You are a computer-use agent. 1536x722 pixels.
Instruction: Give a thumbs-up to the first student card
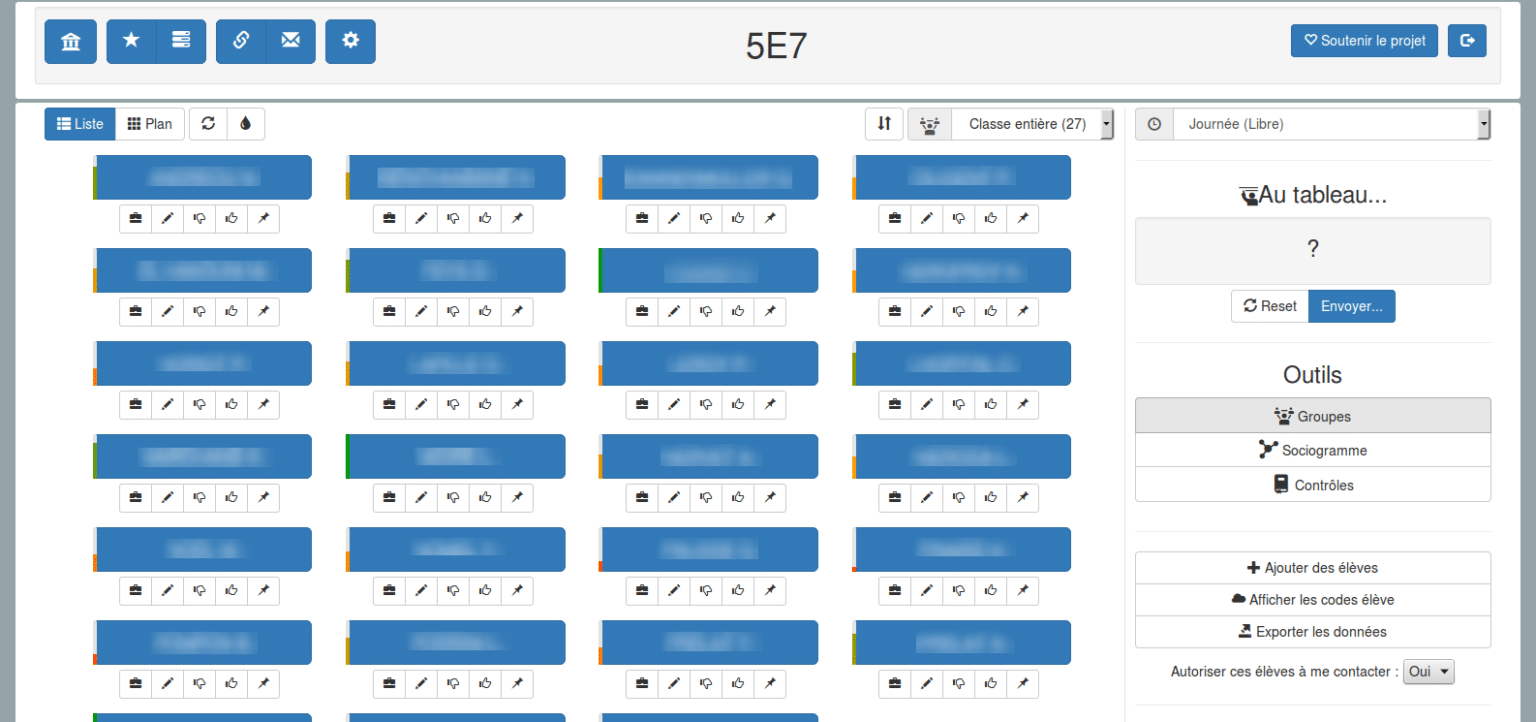[231, 218]
